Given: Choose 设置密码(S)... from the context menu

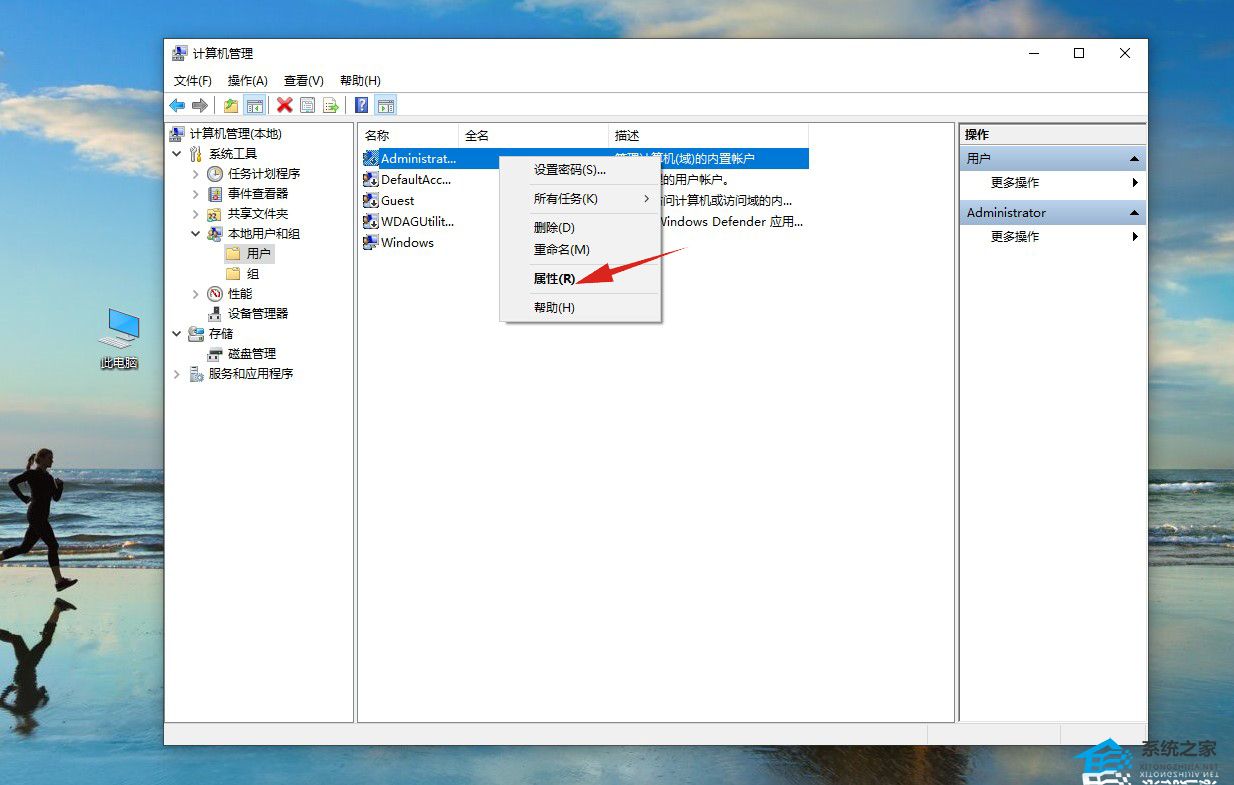Looking at the screenshot, I should 569,170.
